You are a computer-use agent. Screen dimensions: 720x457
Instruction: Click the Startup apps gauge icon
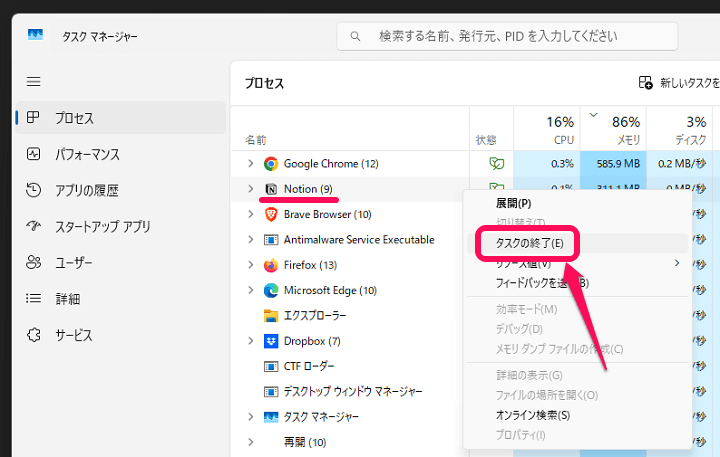pyautogui.click(x=33, y=226)
